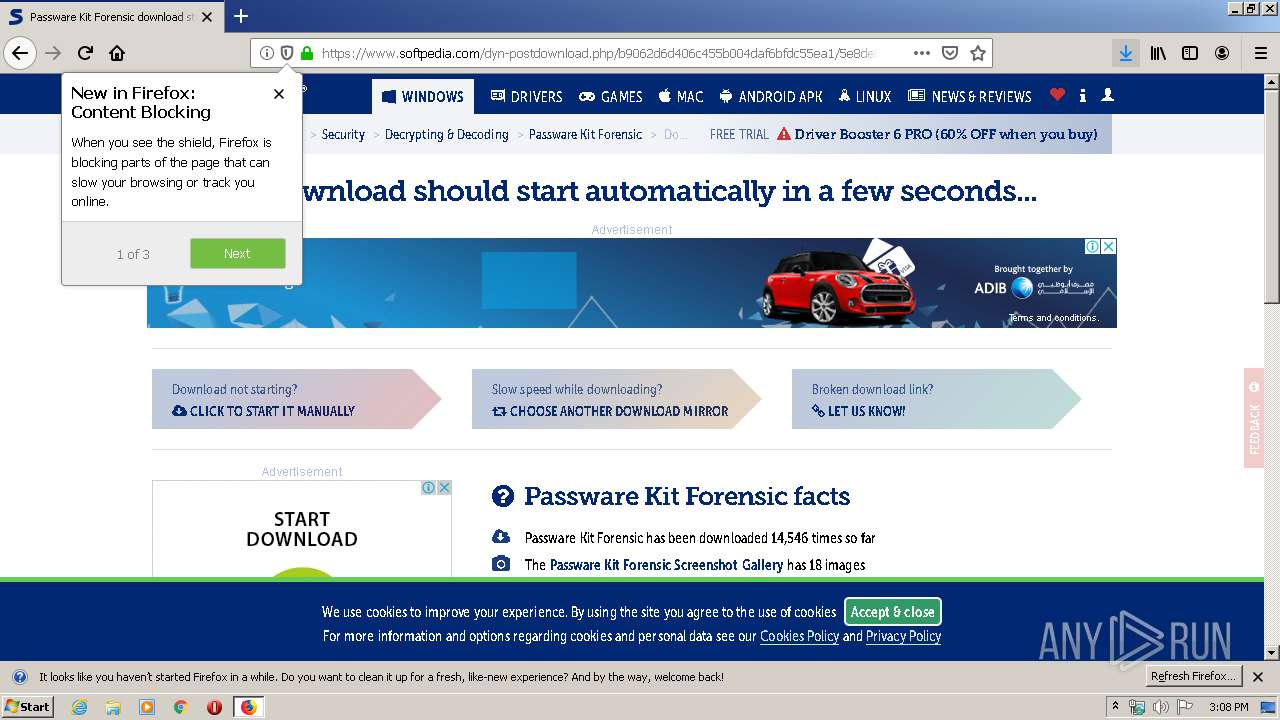The width and height of the screenshot is (1280, 720).
Task: Click the Start Download side advertisement
Action: coord(302,529)
